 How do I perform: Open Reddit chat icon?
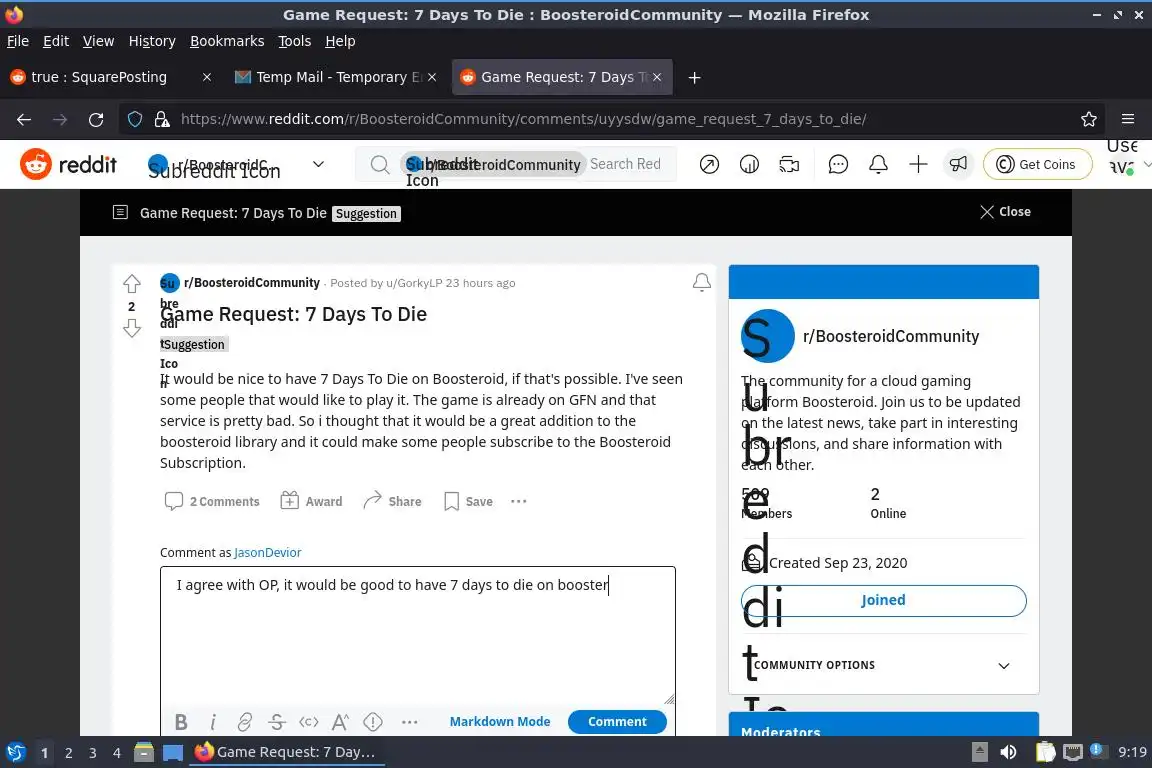coord(838,164)
